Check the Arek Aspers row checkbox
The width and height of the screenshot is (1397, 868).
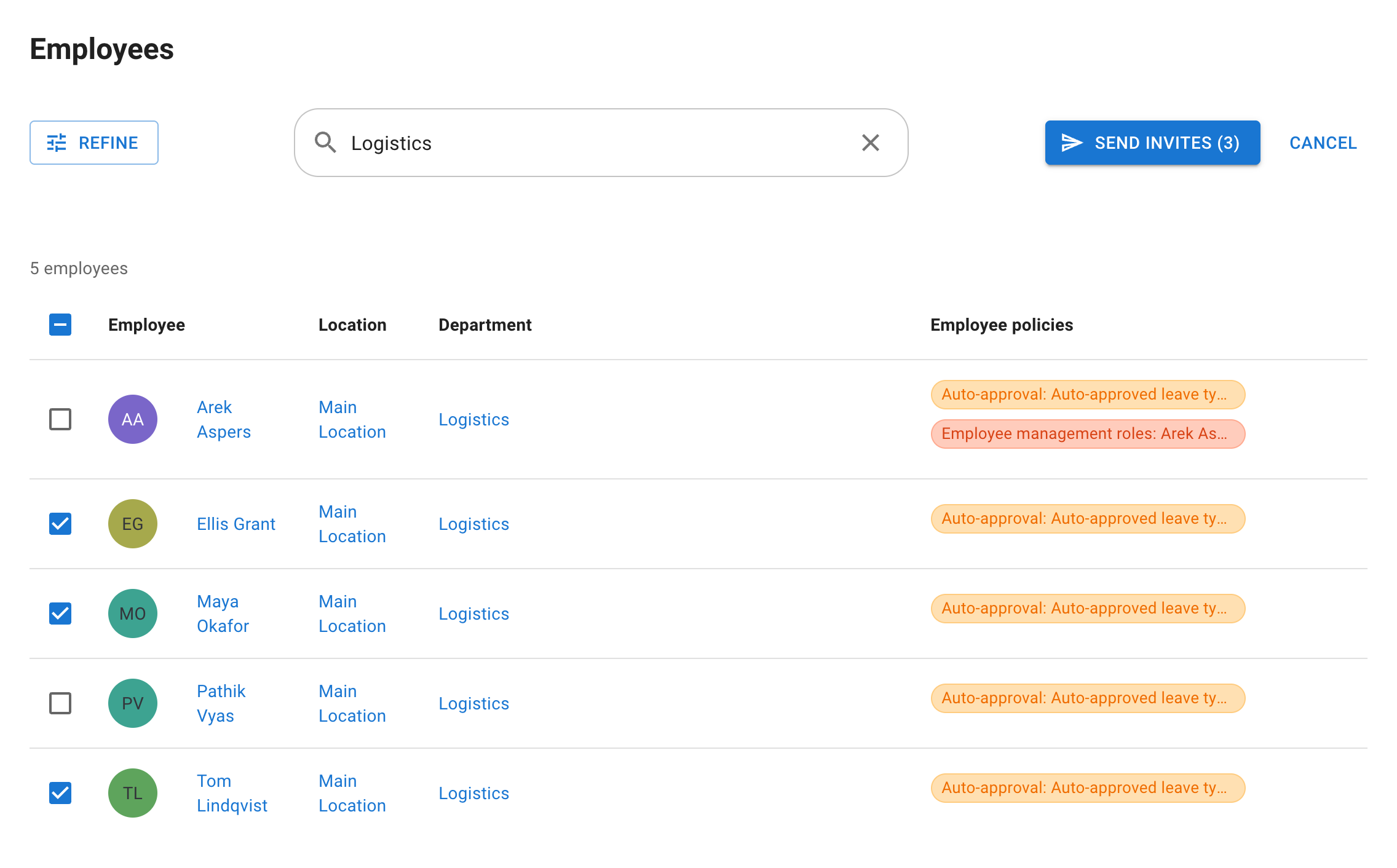tap(60, 419)
